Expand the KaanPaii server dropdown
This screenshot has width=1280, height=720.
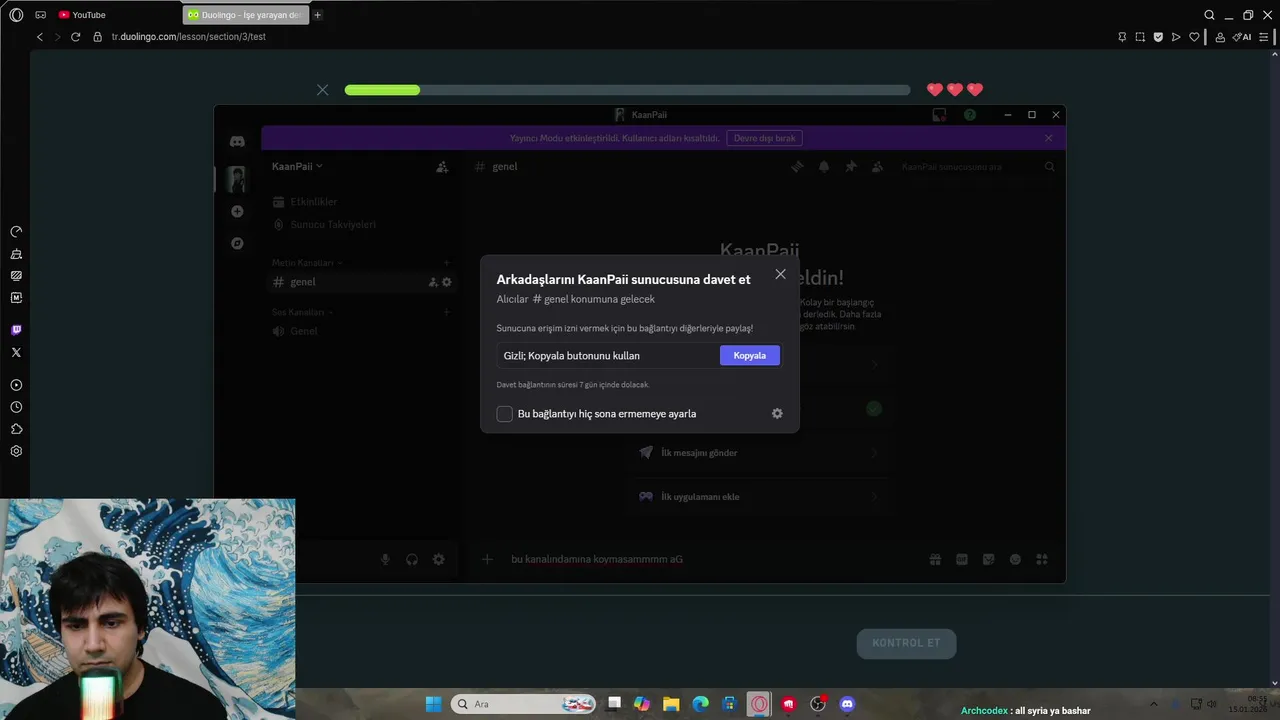[x=297, y=167]
